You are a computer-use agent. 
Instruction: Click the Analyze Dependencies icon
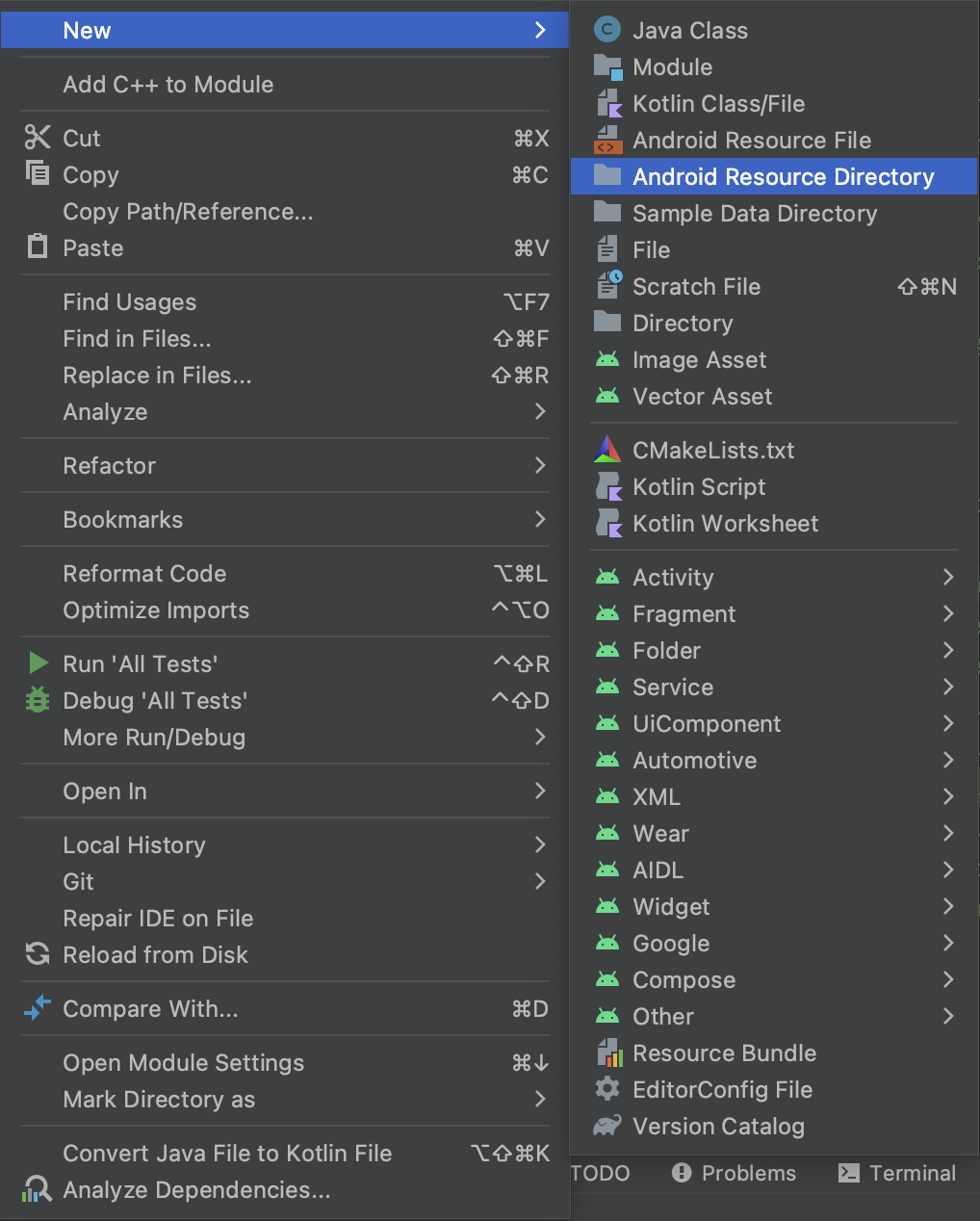(x=38, y=1189)
